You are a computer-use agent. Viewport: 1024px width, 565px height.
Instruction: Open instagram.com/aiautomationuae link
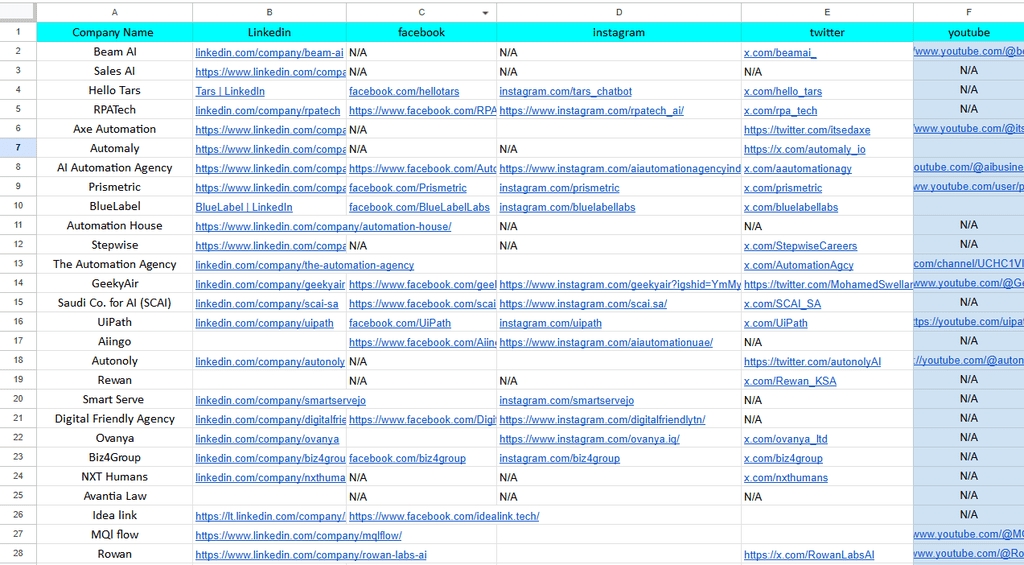pos(606,343)
